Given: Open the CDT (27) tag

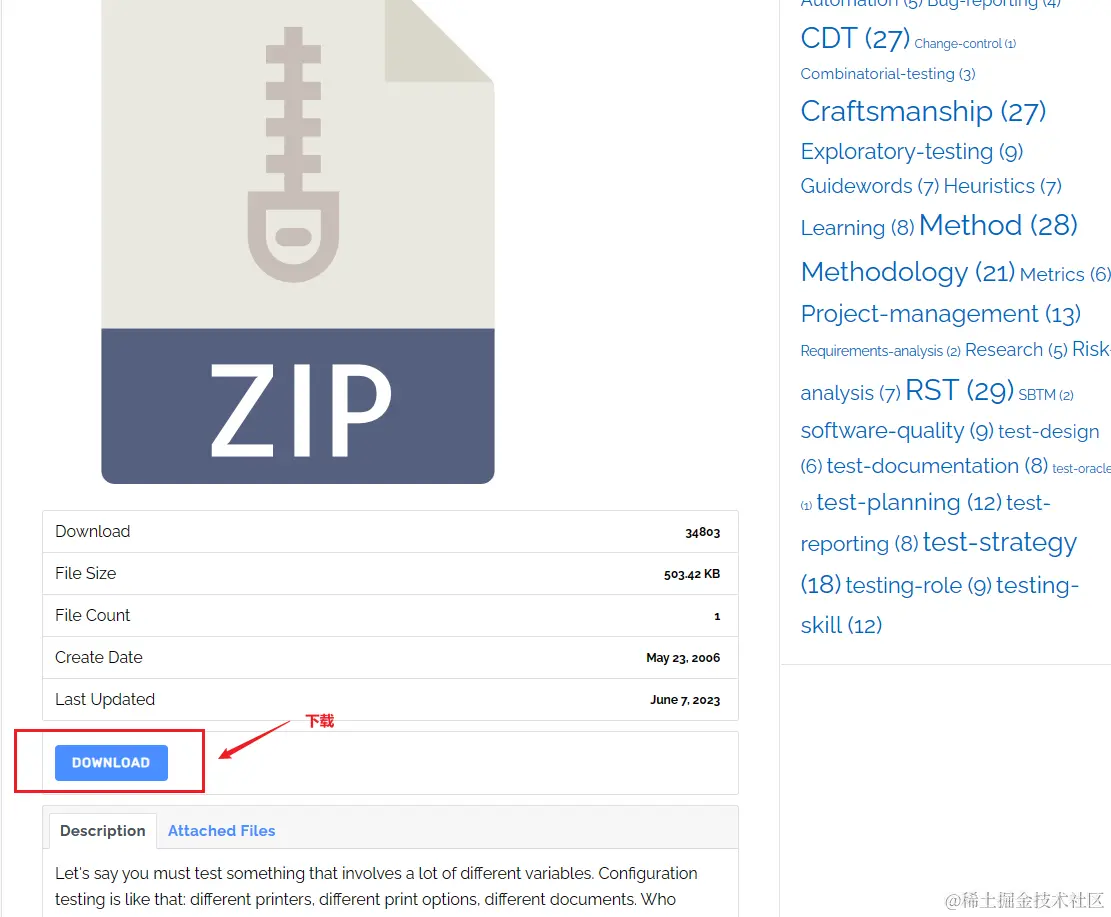Looking at the screenshot, I should pyautogui.click(x=855, y=39).
